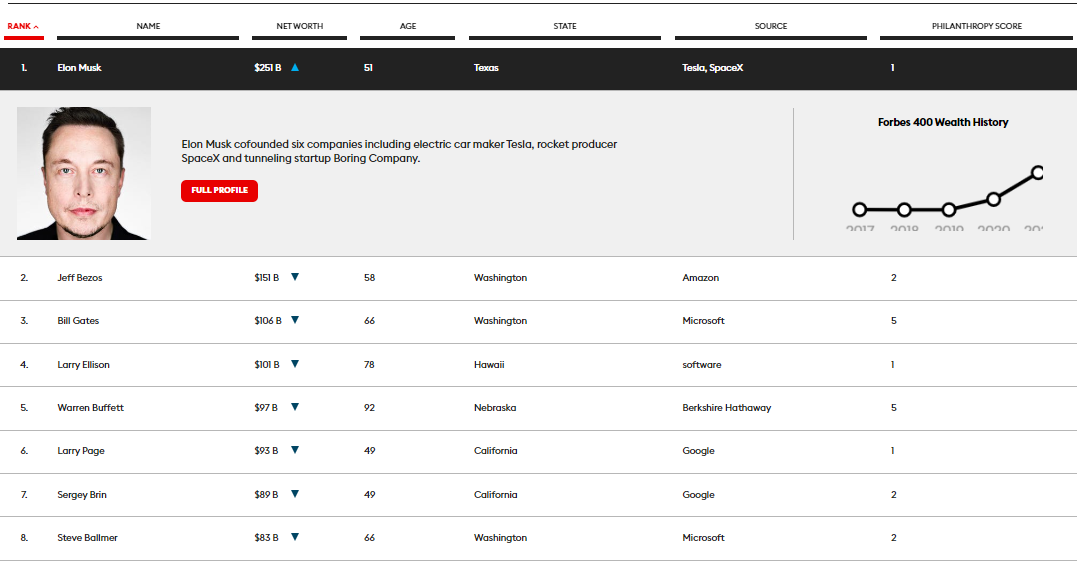This screenshot has height=564, width=1077.
Task: Expand the Jeff Bezos row
Action: pyautogui.click(x=80, y=278)
